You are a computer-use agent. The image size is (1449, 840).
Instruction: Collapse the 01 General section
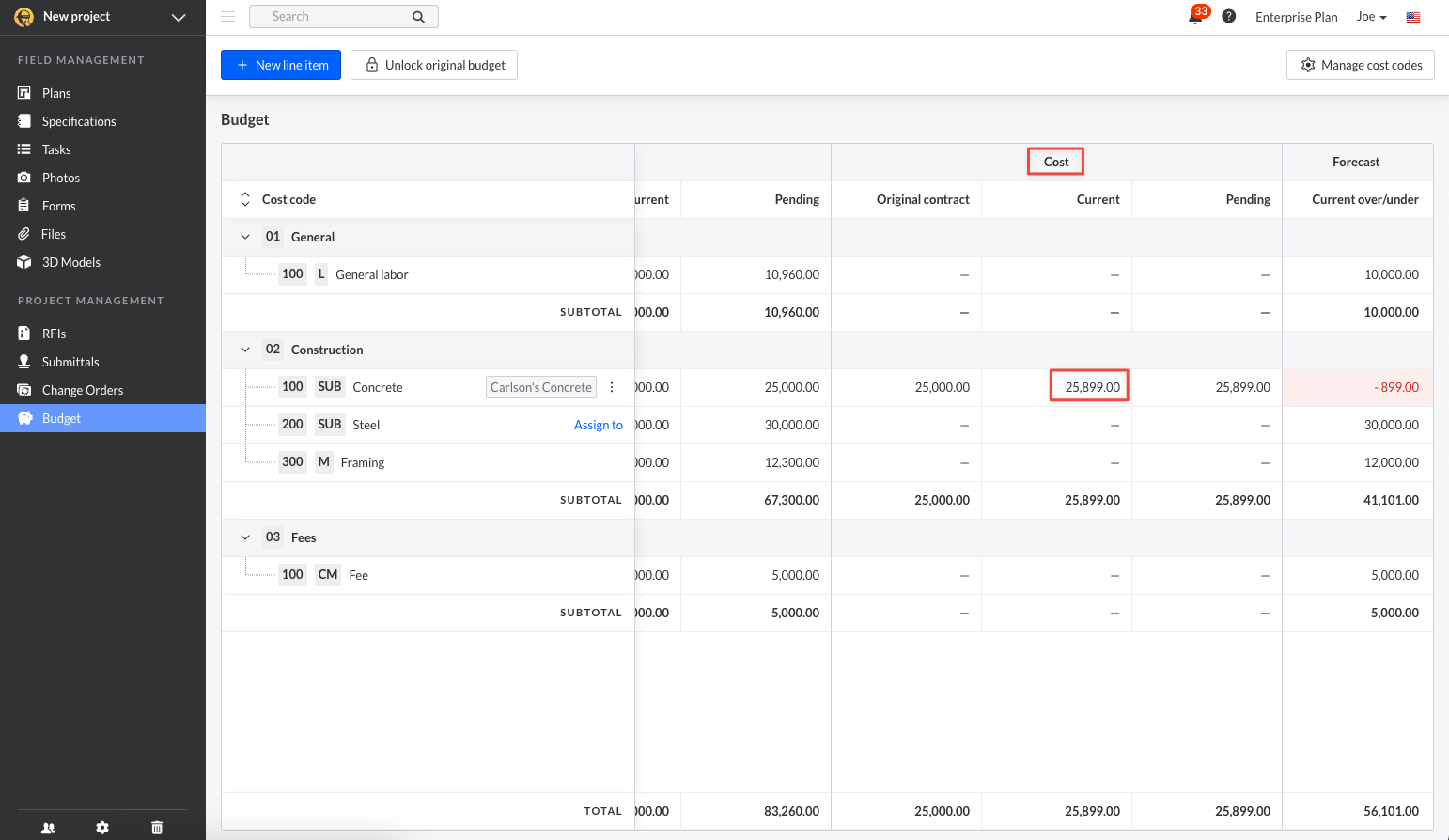pos(245,237)
